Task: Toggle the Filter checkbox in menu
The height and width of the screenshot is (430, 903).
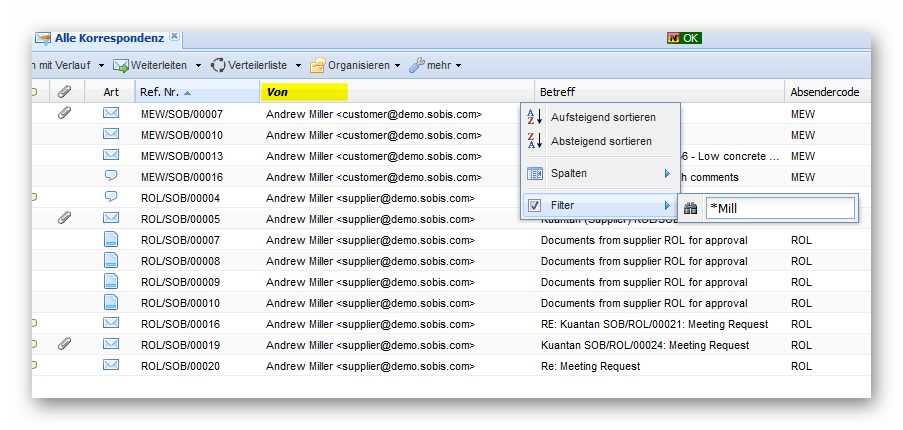Action: coord(535,205)
